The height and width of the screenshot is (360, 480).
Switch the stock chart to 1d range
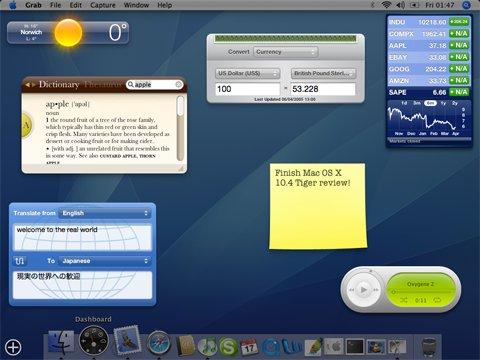(x=404, y=103)
